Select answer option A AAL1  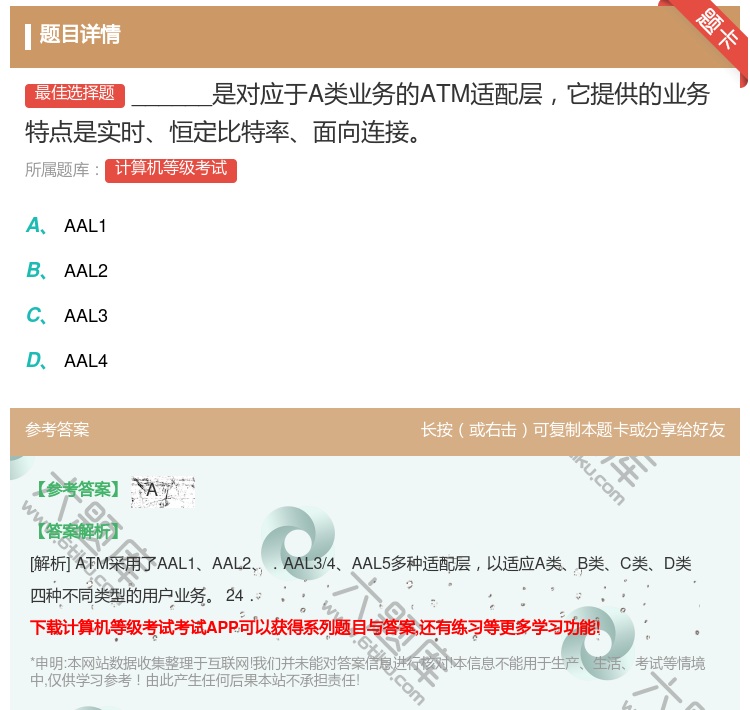pos(66,226)
